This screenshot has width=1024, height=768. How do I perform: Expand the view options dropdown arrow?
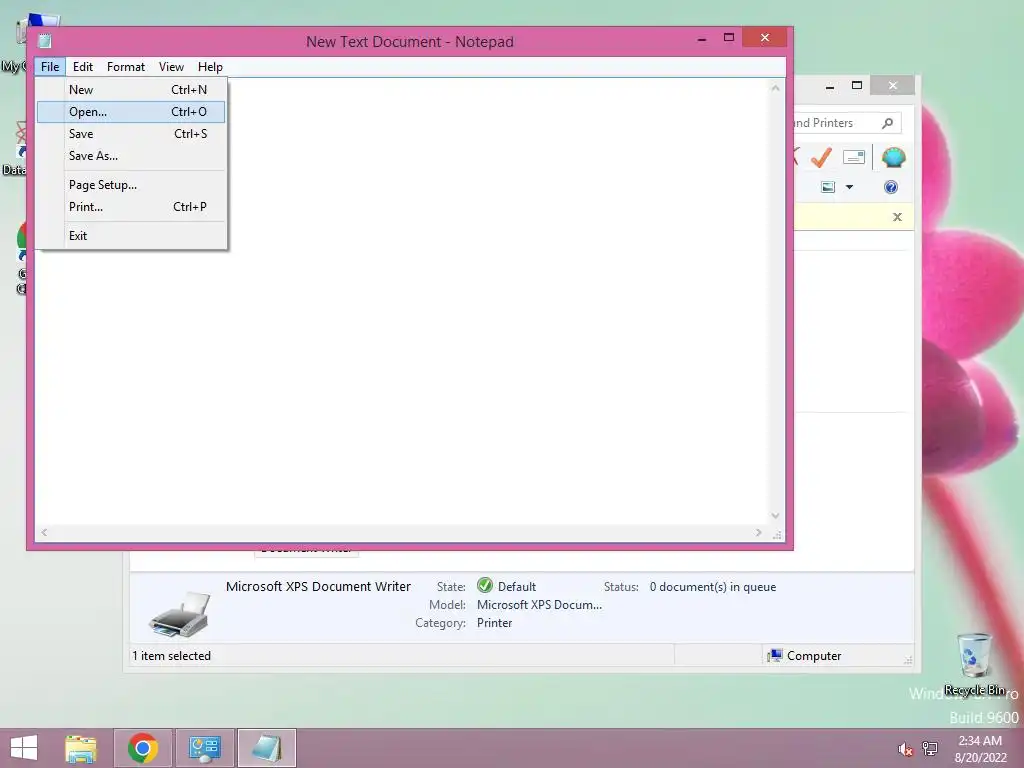click(850, 187)
